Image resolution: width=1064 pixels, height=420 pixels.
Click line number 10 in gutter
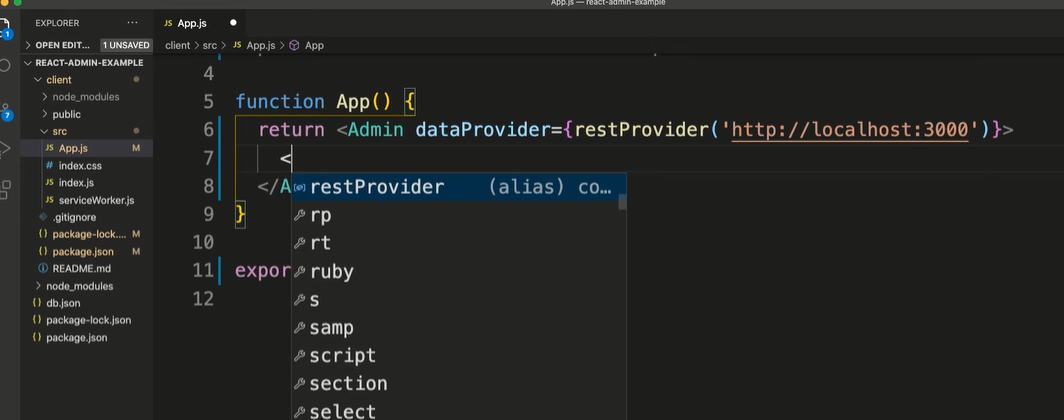203,242
